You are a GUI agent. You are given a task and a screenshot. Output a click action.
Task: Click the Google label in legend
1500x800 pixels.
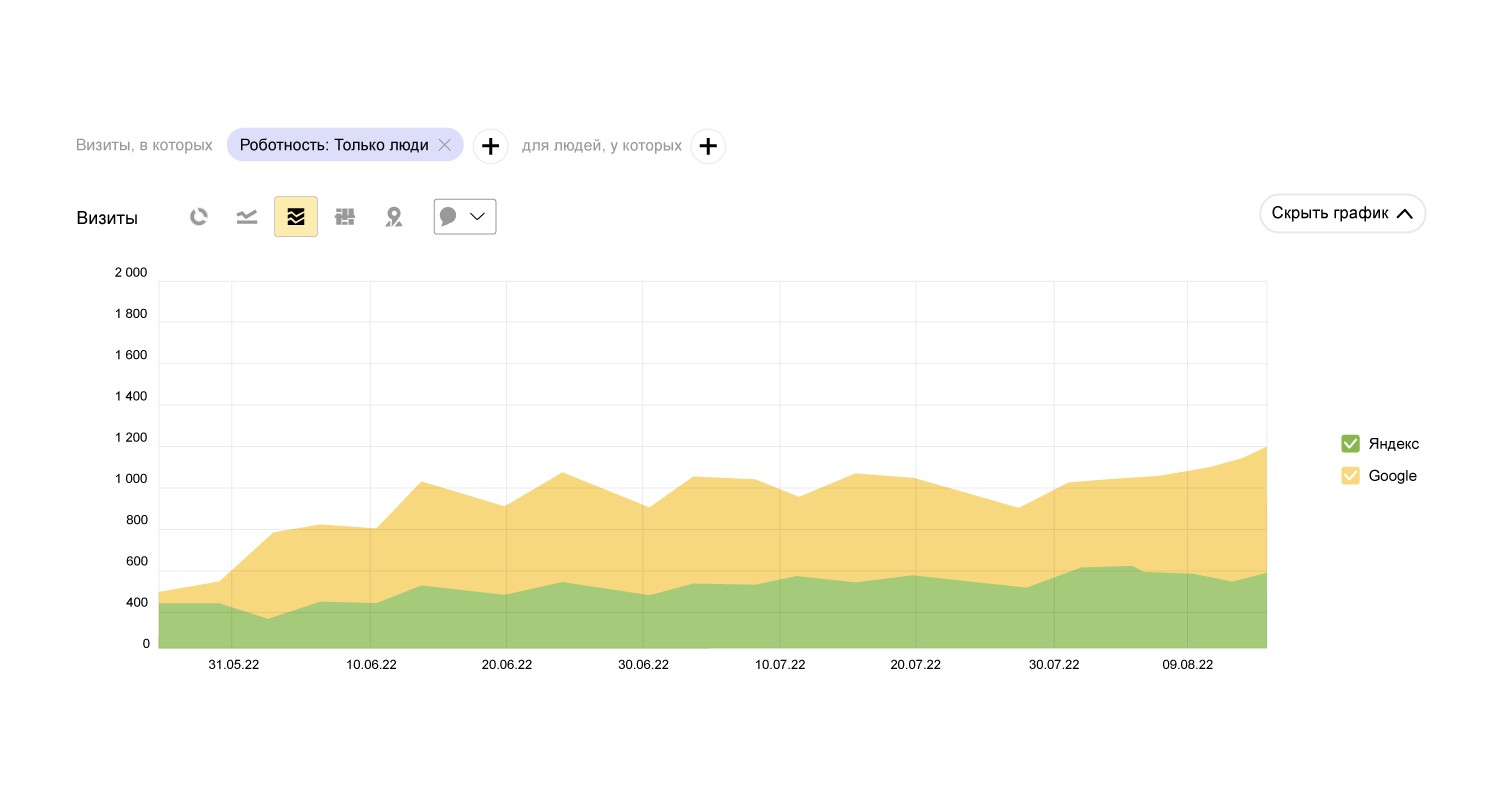[1392, 476]
